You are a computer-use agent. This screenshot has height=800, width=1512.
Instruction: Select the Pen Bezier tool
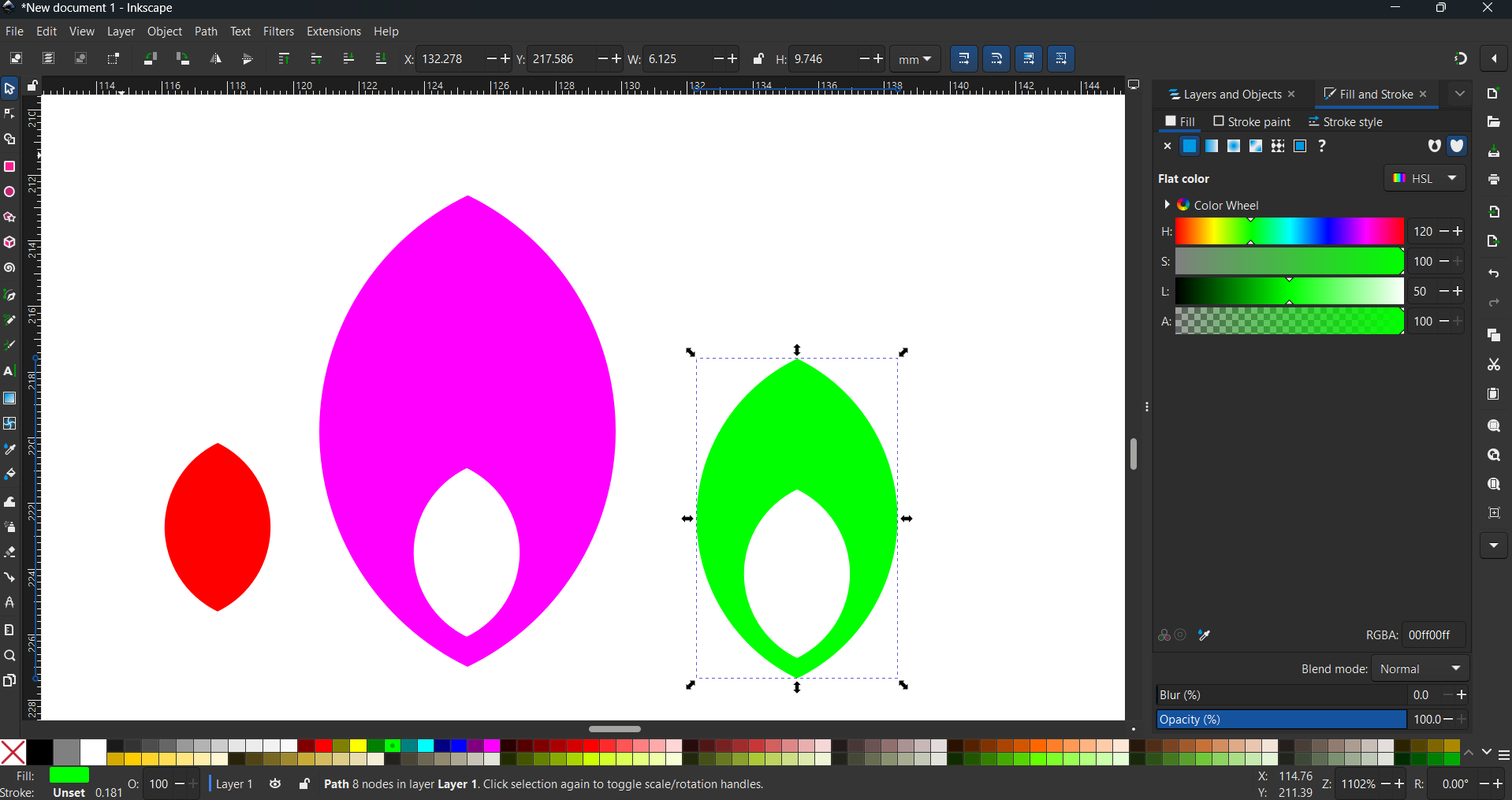pos(9,296)
